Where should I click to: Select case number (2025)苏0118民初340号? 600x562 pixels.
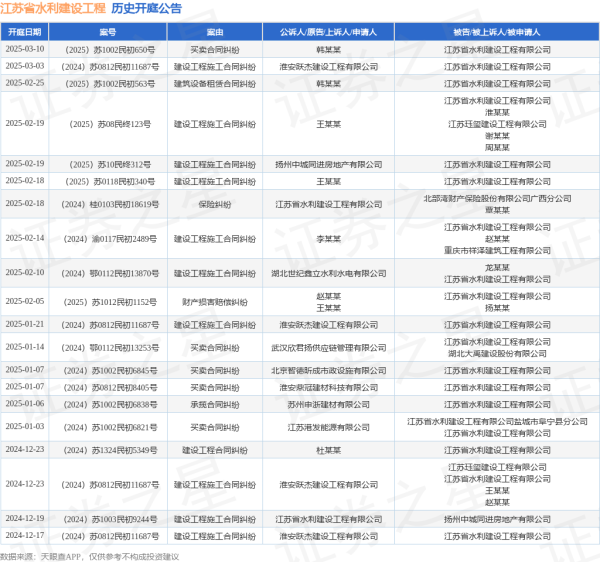point(108,181)
